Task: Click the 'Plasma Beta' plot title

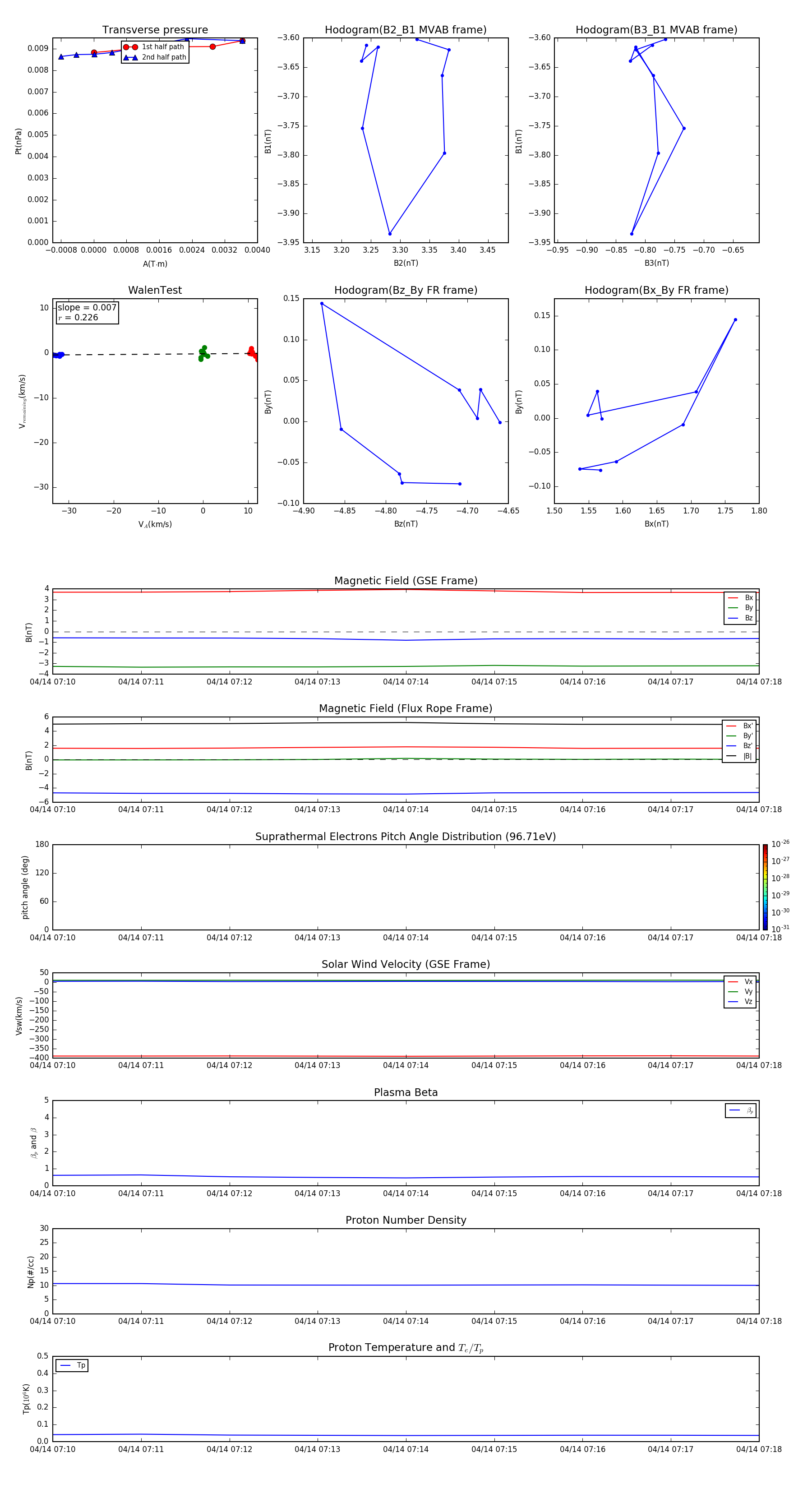Action: coord(406,1093)
